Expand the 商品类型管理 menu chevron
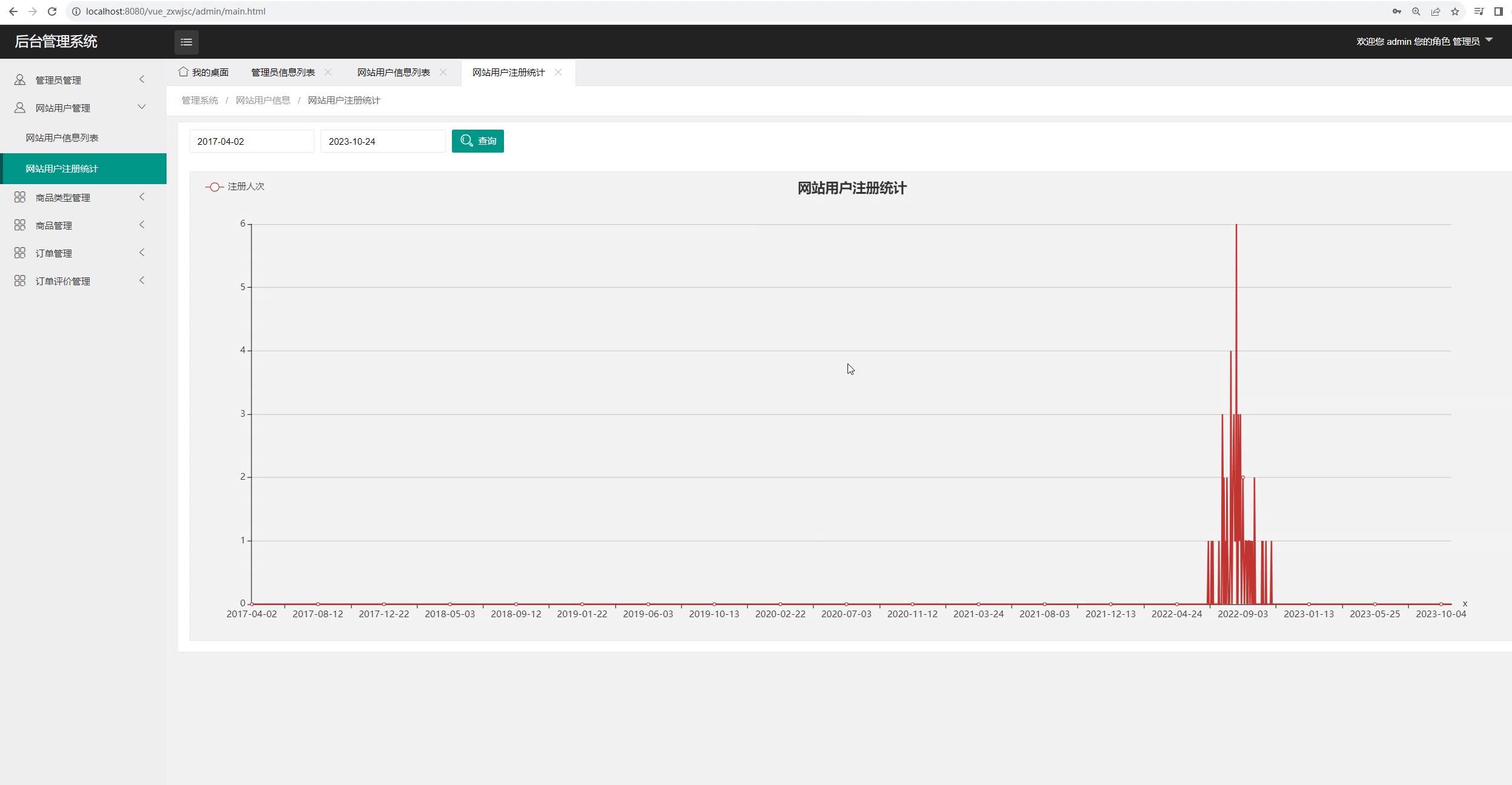1512x785 pixels. coord(142,197)
